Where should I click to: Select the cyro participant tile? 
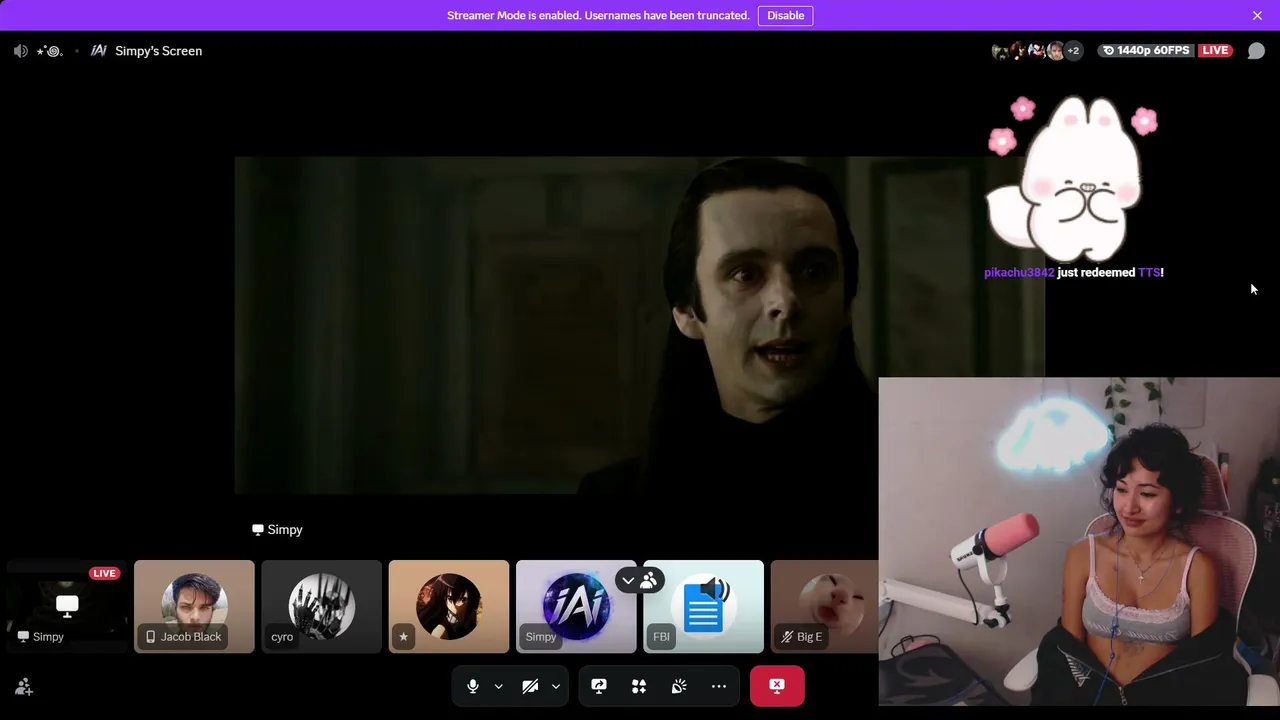(x=321, y=606)
